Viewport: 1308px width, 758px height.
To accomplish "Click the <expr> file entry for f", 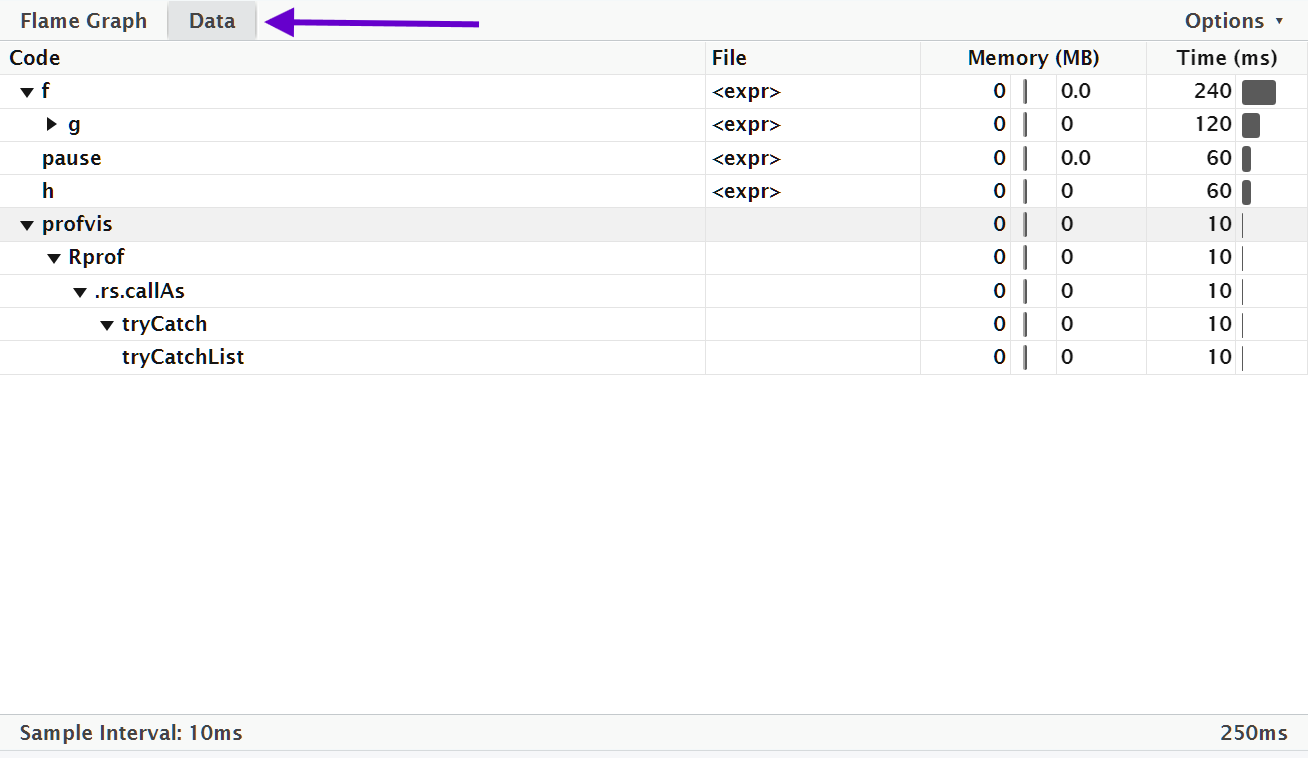I will click(746, 92).
